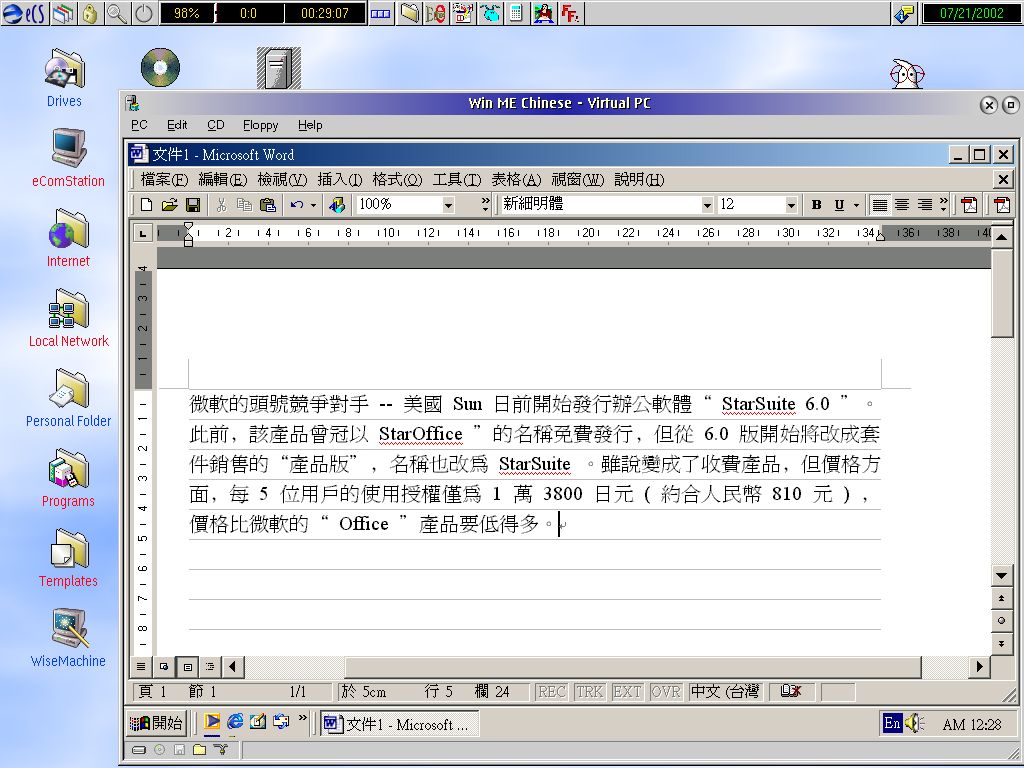Align the text to the left
Image resolution: width=1024 pixels, height=768 pixels.
[x=880, y=205]
